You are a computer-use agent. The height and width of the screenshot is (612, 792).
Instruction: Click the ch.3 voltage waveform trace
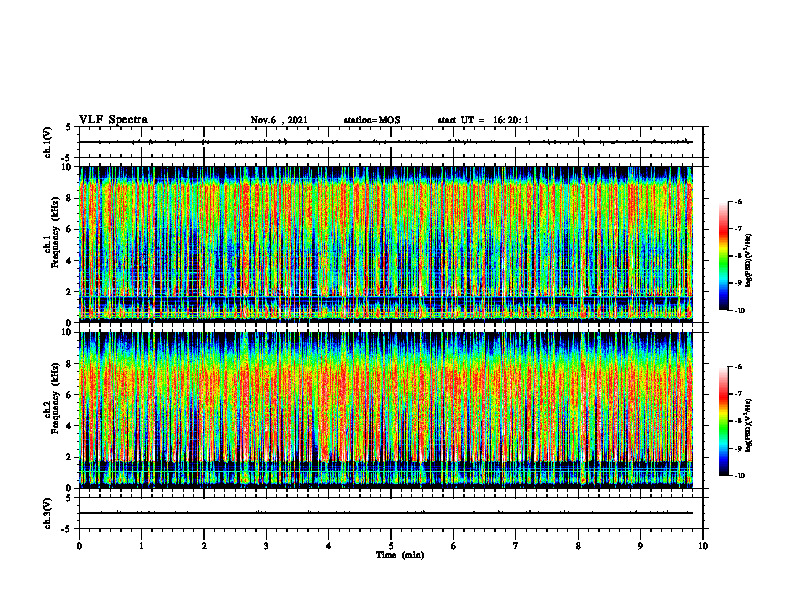pos(386,513)
